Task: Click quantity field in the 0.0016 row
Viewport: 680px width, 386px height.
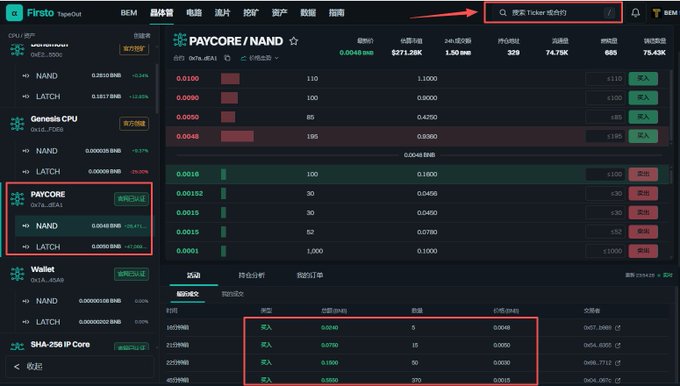Action: [605, 174]
